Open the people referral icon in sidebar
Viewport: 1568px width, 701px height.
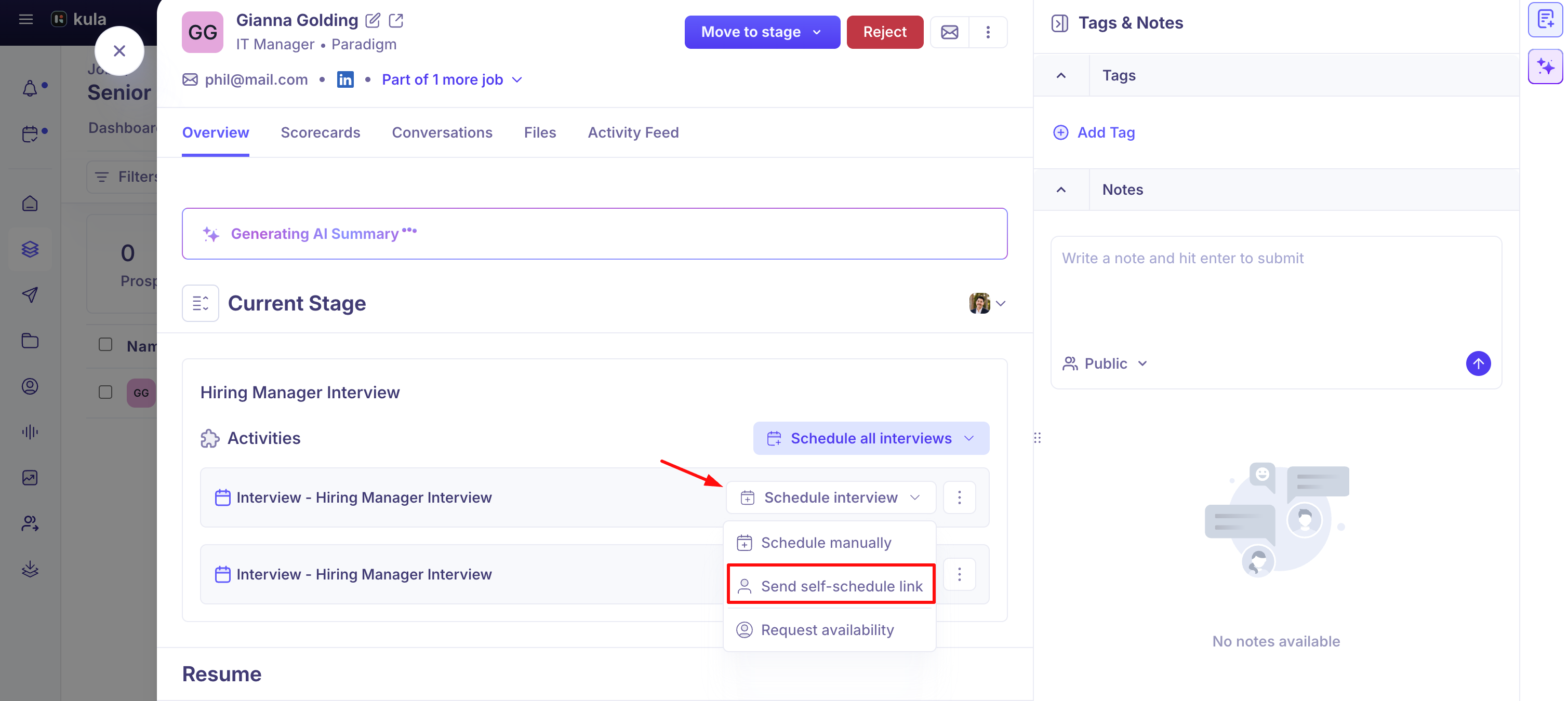(30, 523)
